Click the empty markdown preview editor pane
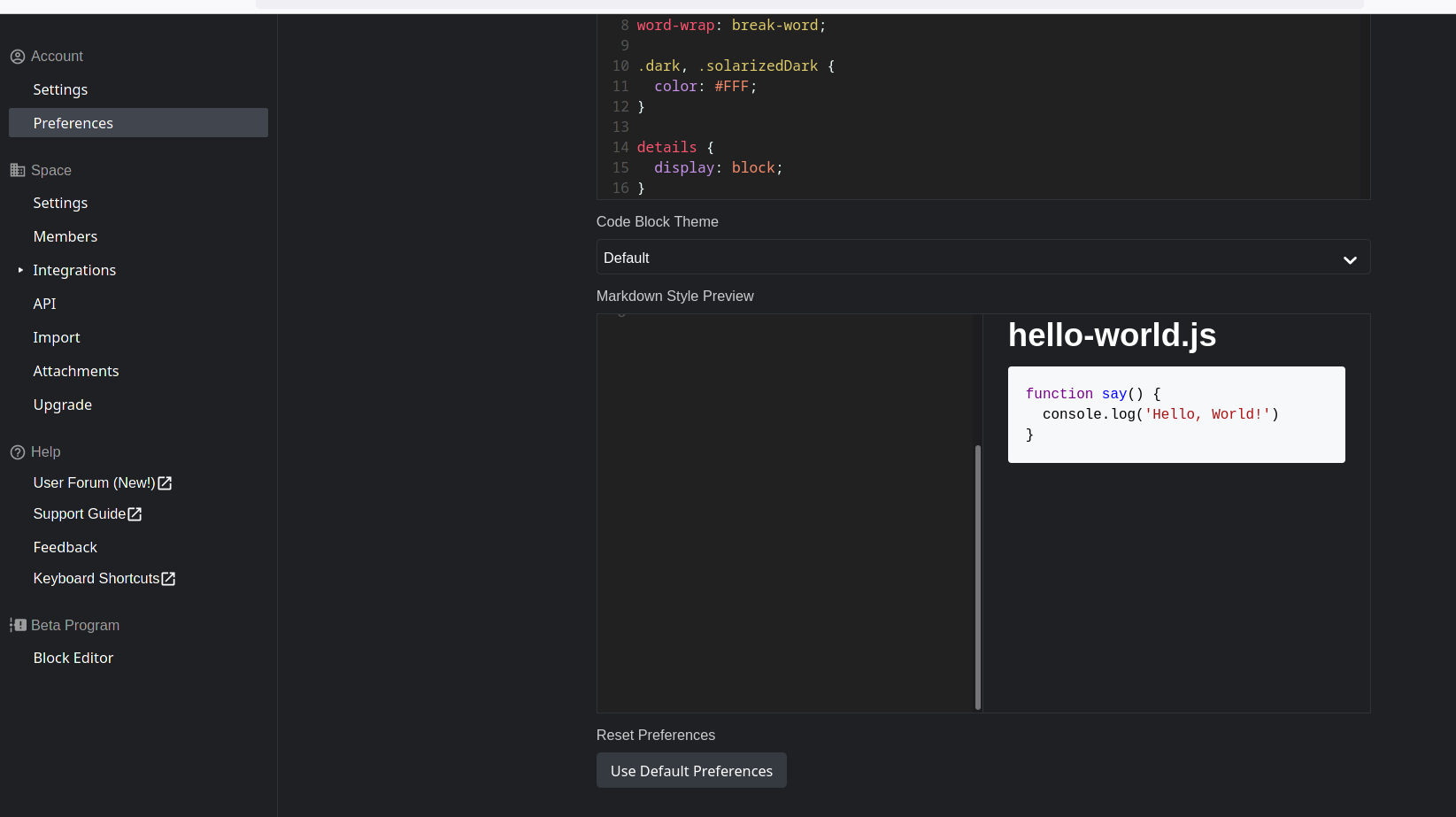1456x817 pixels. click(784, 513)
